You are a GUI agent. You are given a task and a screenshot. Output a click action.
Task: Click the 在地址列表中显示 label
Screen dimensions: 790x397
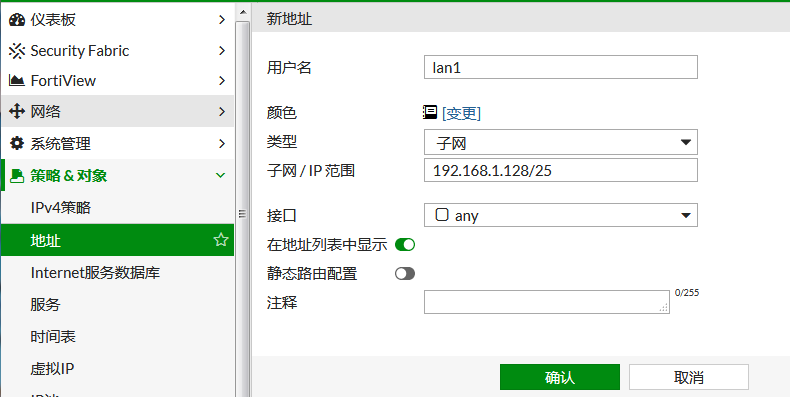click(x=327, y=245)
